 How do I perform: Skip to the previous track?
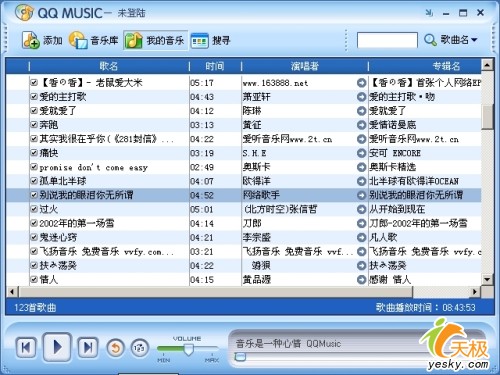pyautogui.click(x=26, y=348)
